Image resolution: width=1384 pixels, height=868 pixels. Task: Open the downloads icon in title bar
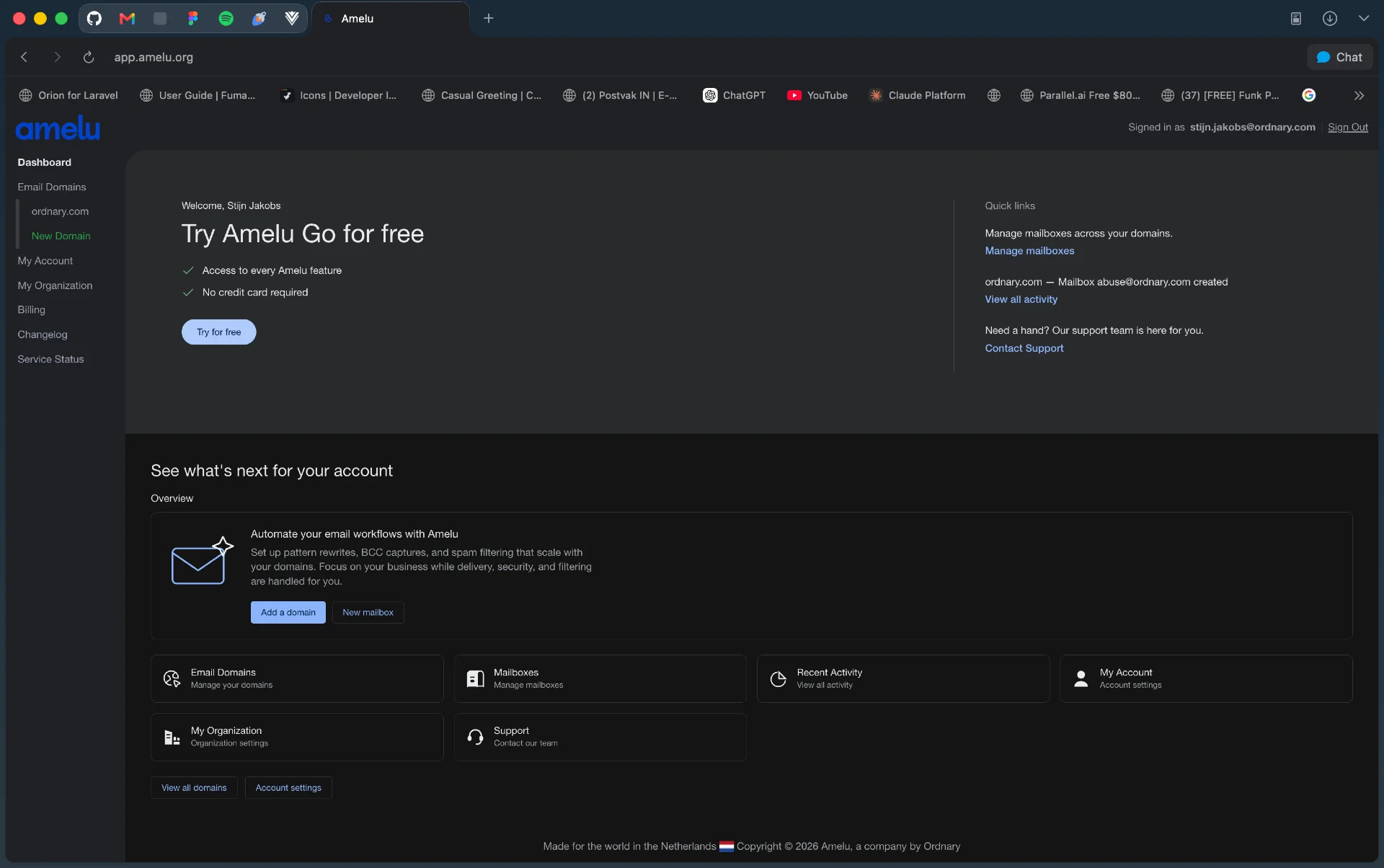pyautogui.click(x=1329, y=19)
